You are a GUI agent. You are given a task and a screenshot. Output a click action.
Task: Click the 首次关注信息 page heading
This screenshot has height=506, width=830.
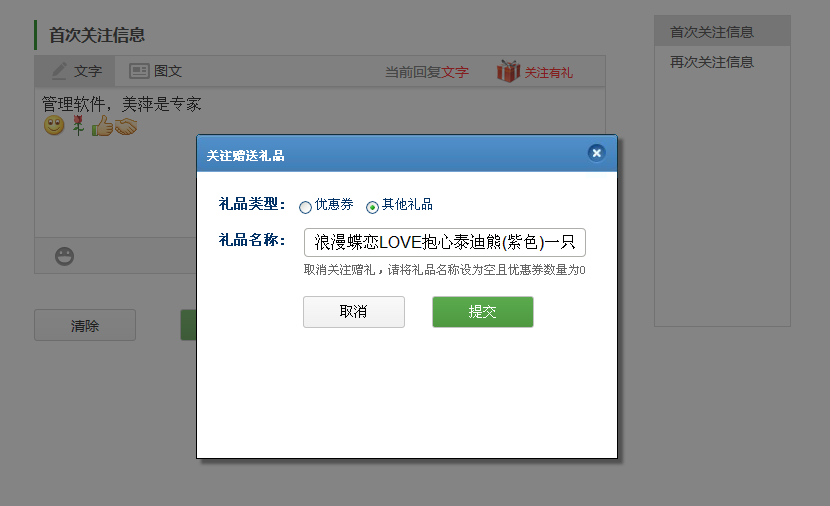[97, 35]
